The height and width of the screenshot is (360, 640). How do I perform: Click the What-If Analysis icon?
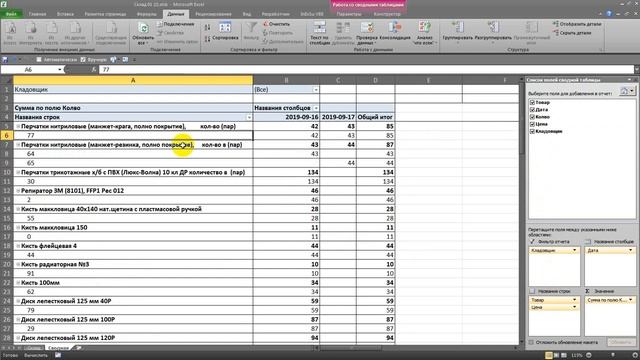tap(424, 28)
